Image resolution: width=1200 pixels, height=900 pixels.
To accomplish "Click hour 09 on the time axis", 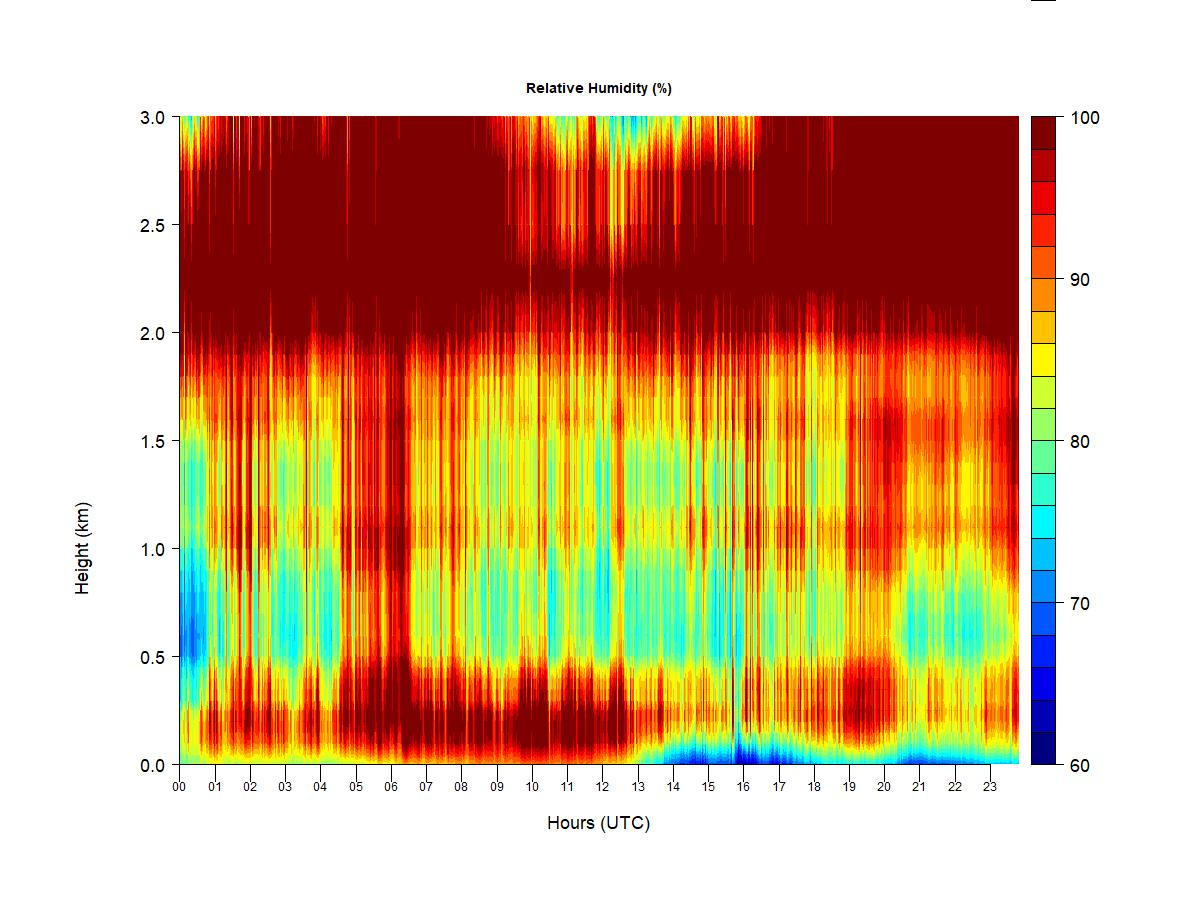I will point(496,787).
